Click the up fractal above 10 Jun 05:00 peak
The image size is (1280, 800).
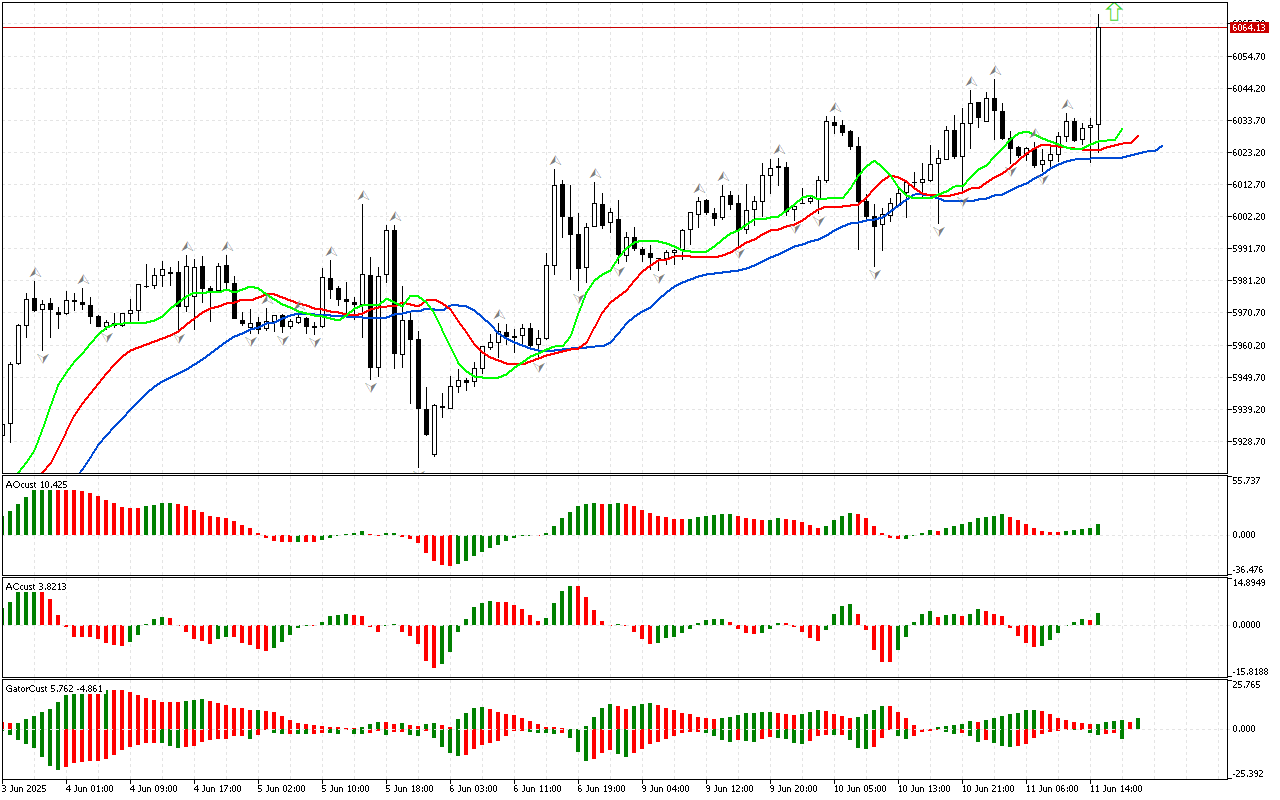832,106
